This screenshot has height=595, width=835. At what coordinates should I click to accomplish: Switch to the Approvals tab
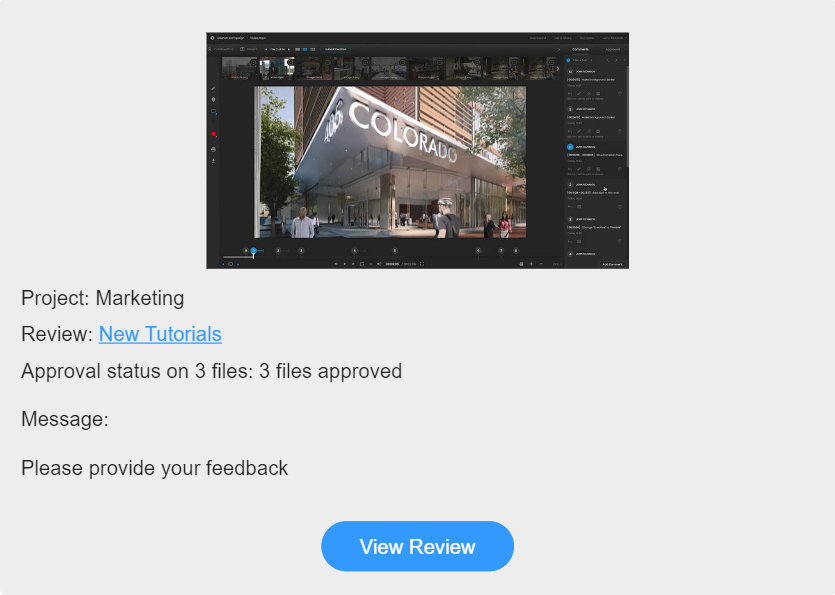[613, 48]
